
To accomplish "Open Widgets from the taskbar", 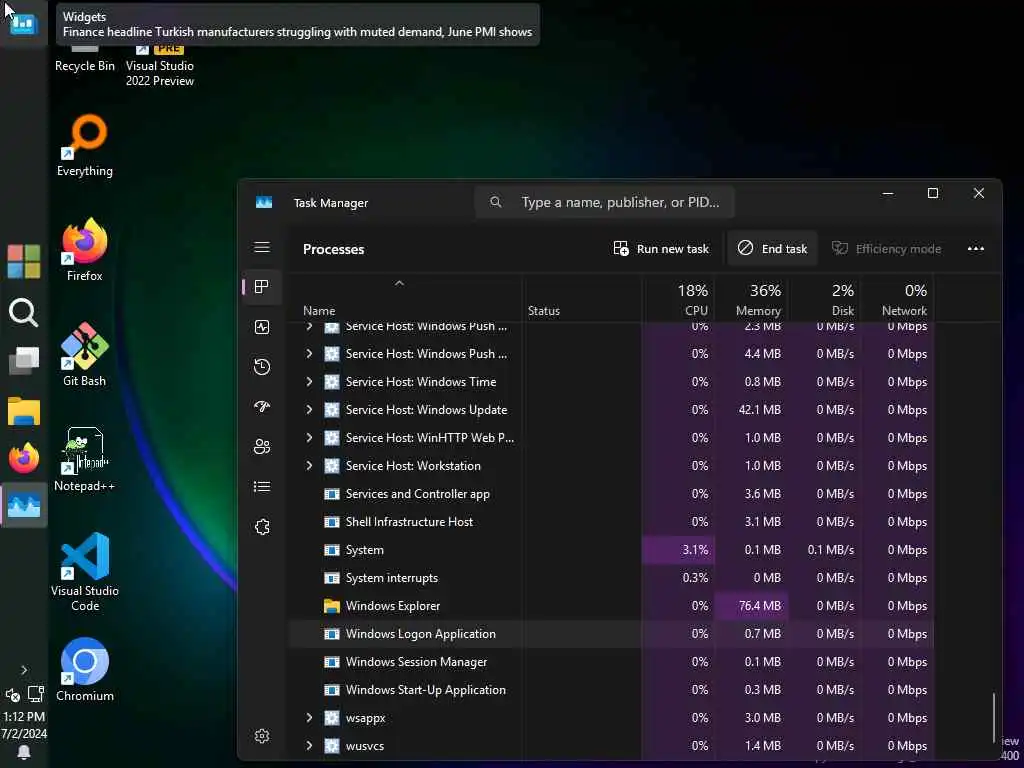I will pyautogui.click(x=24, y=24).
